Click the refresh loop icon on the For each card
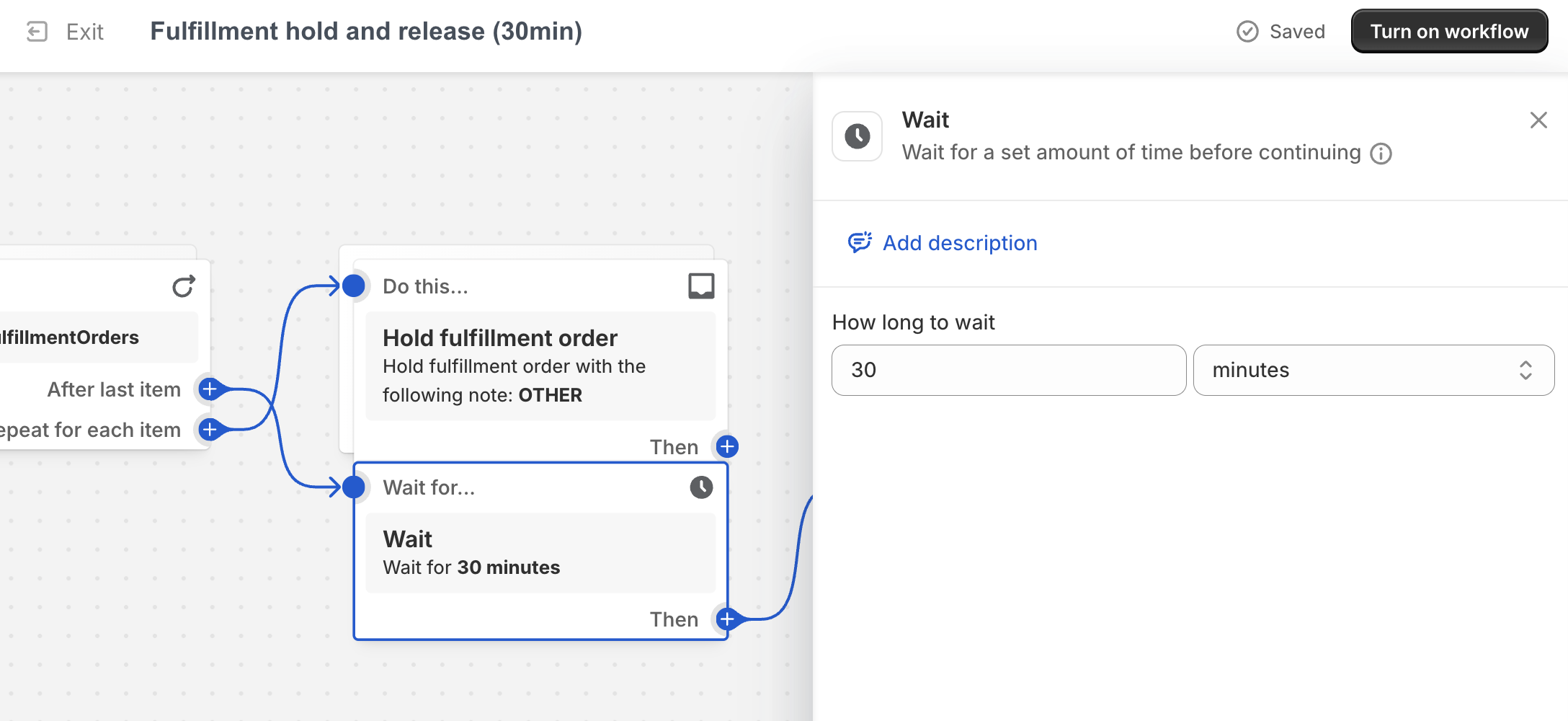Image resolution: width=1568 pixels, height=721 pixels. tap(184, 286)
